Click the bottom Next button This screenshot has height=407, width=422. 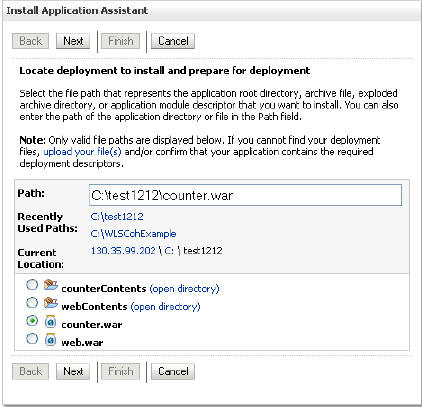(73, 371)
